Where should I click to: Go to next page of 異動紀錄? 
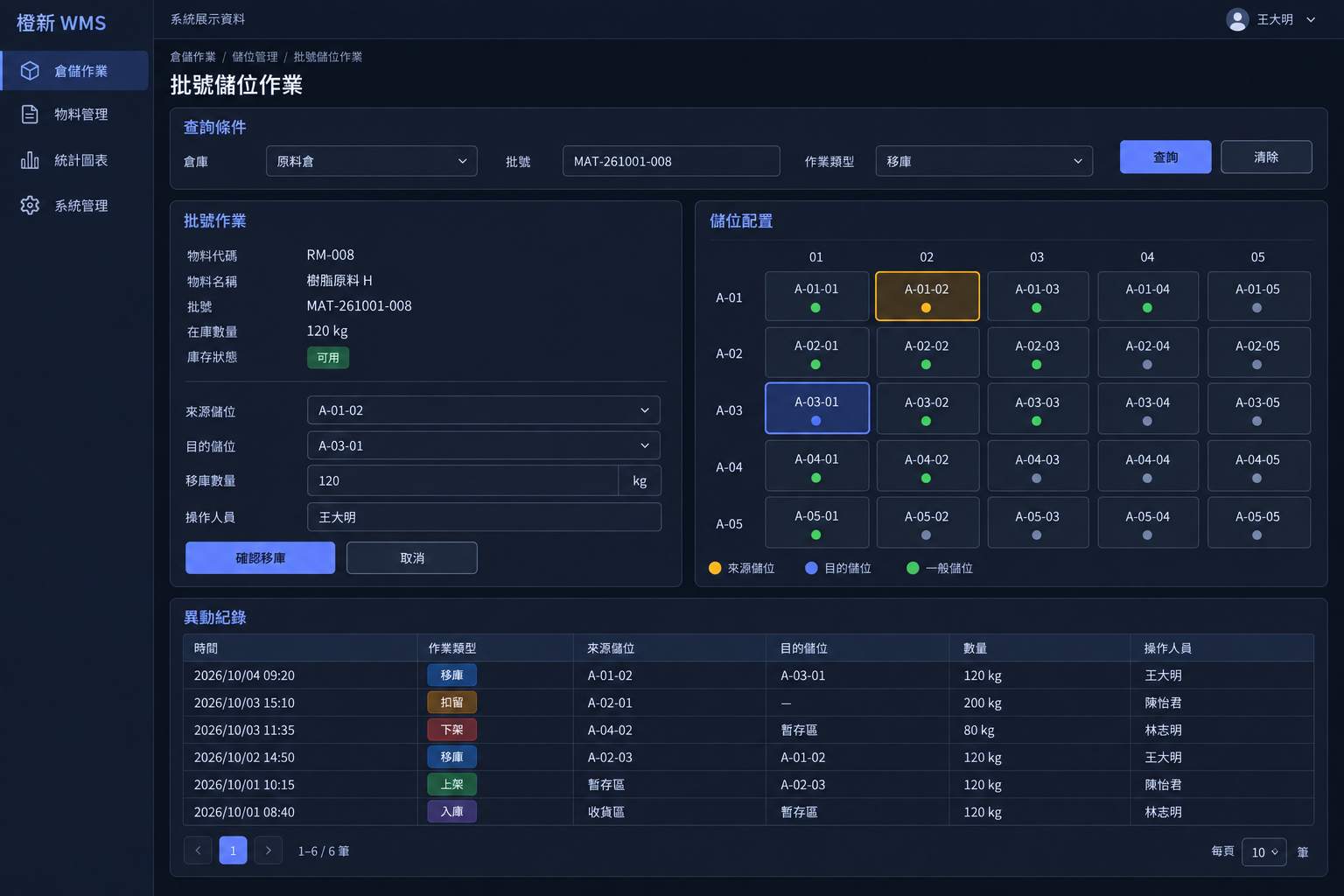click(268, 850)
